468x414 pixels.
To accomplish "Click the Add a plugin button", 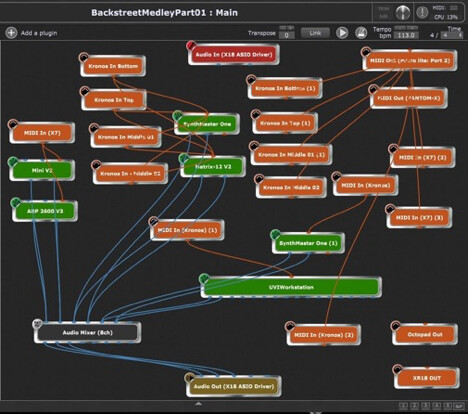I will pos(31,33).
